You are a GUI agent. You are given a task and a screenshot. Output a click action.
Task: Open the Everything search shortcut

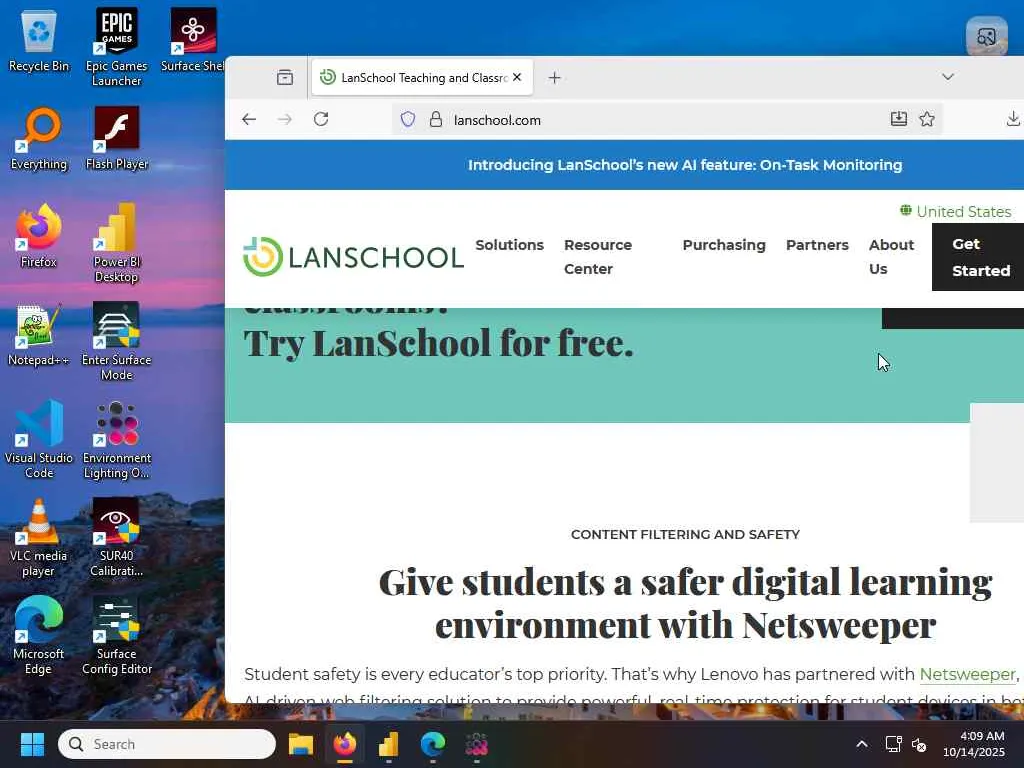(39, 138)
